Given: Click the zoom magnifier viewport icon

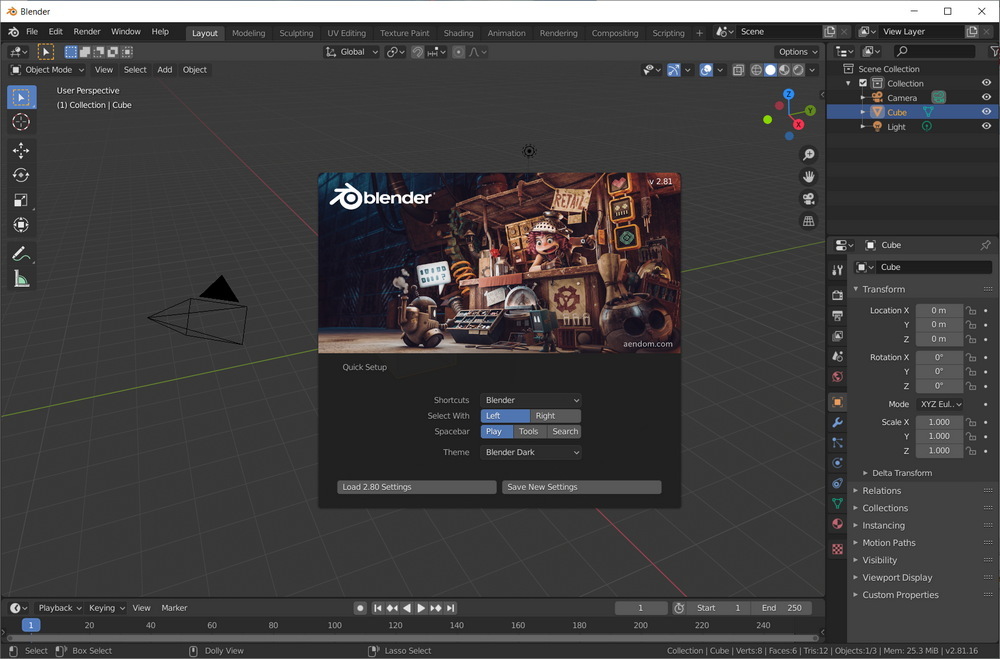Looking at the screenshot, I should click(809, 154).
